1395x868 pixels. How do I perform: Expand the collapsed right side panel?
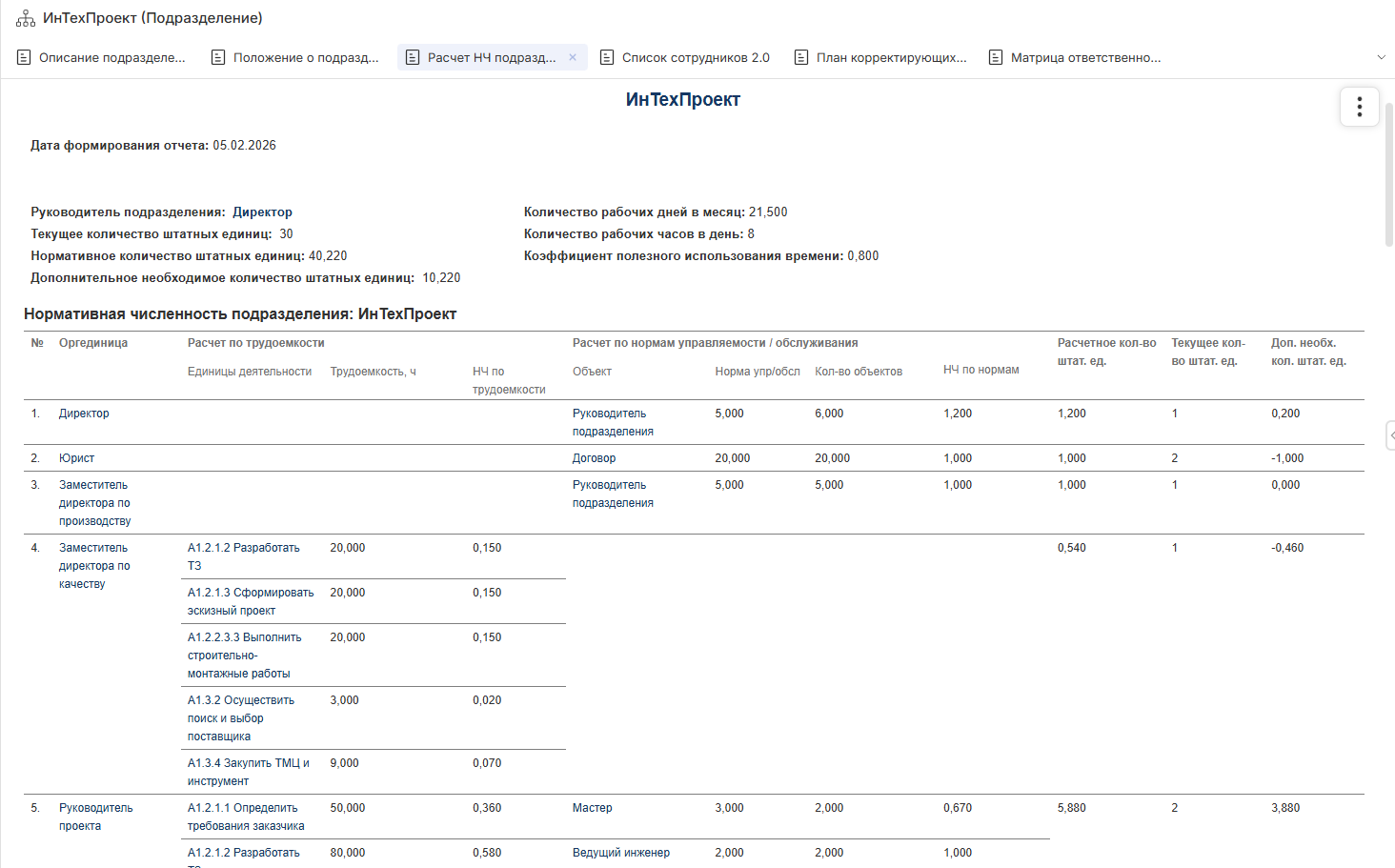coord(1390,435)
